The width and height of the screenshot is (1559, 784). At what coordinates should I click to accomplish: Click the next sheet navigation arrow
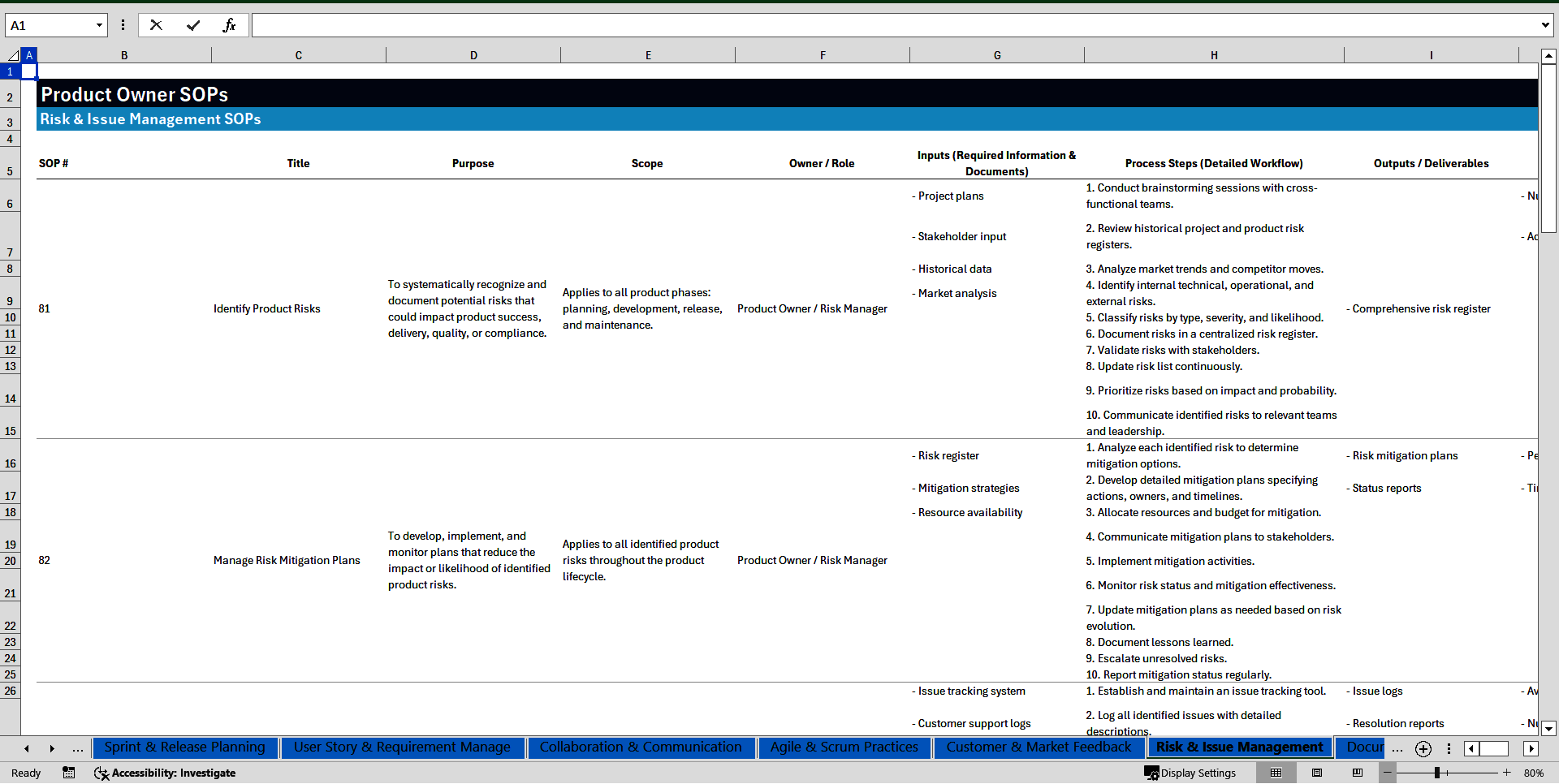(x=52, y=748)
